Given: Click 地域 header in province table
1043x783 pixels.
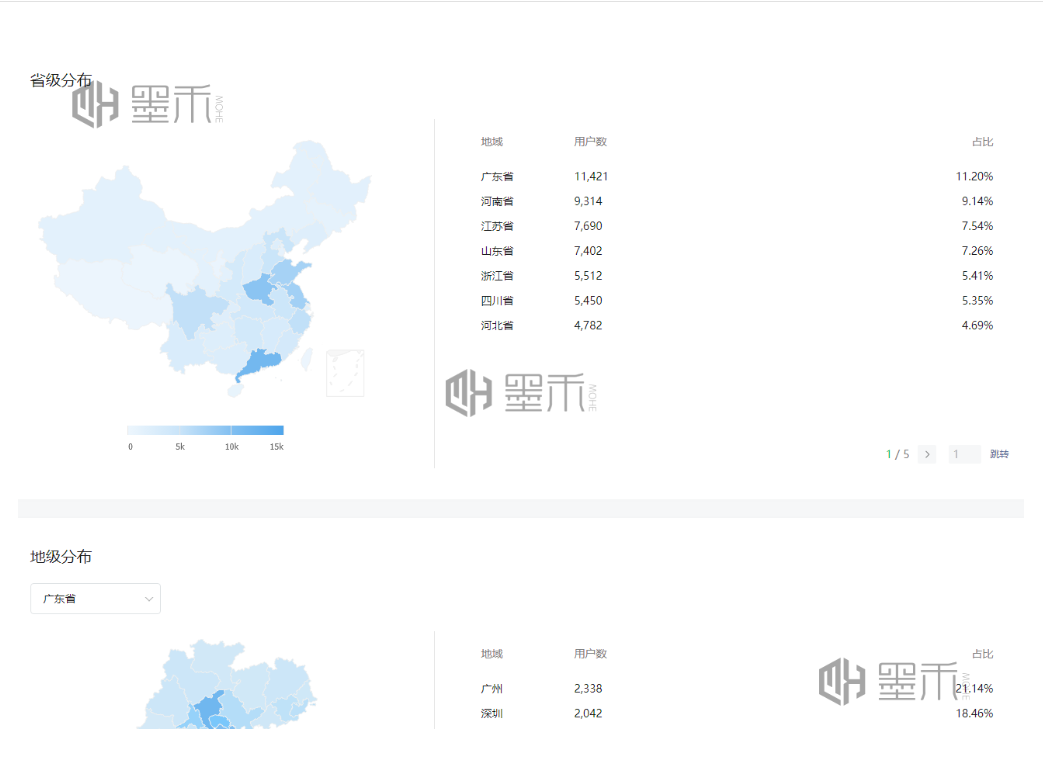Looking at the screenshot, I should click(492, 142).
